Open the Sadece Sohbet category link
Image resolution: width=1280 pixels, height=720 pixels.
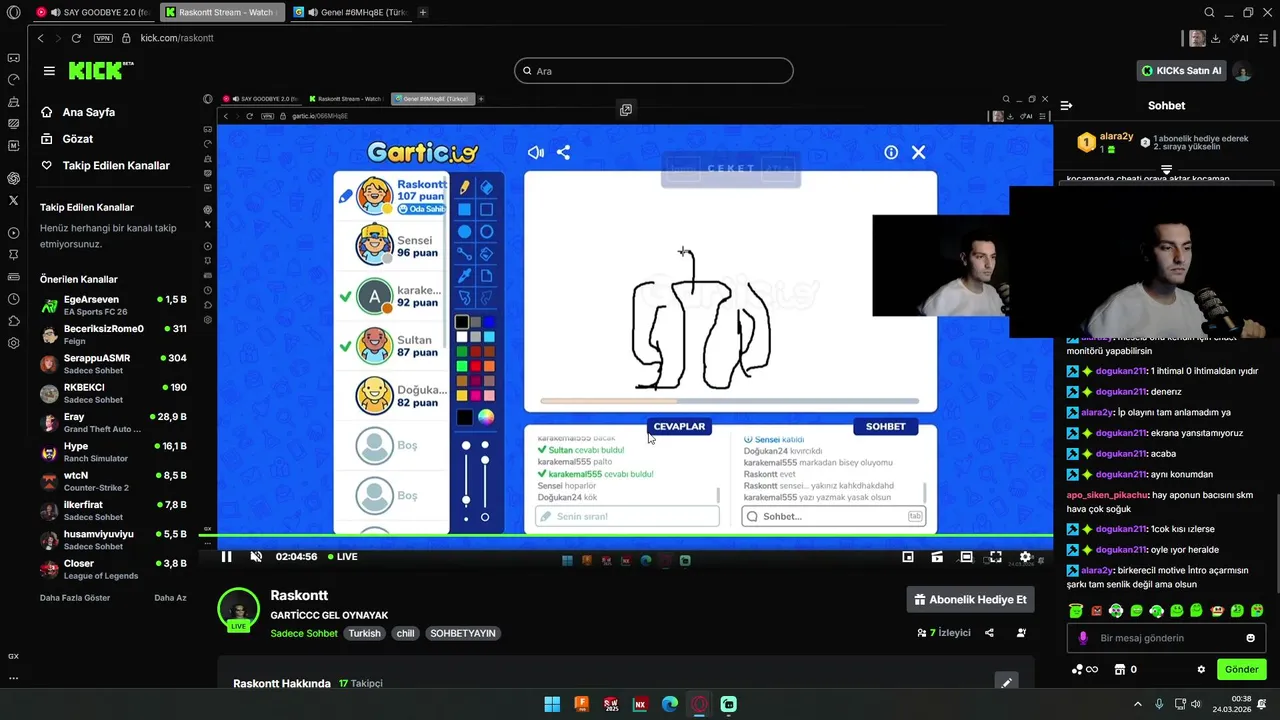[x=304, y=634]
